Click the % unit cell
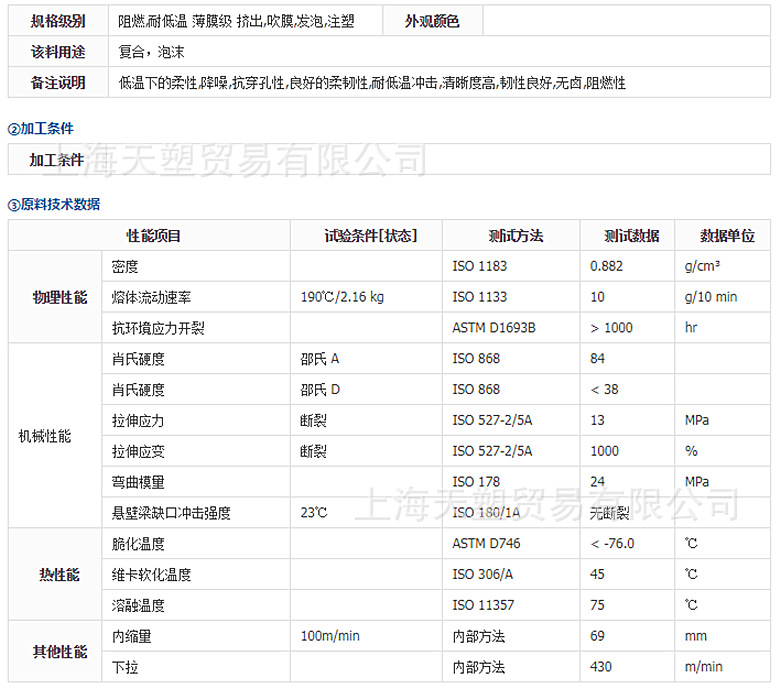The height and width of the screenshot is (688, 780). click(x=722, y=452)
